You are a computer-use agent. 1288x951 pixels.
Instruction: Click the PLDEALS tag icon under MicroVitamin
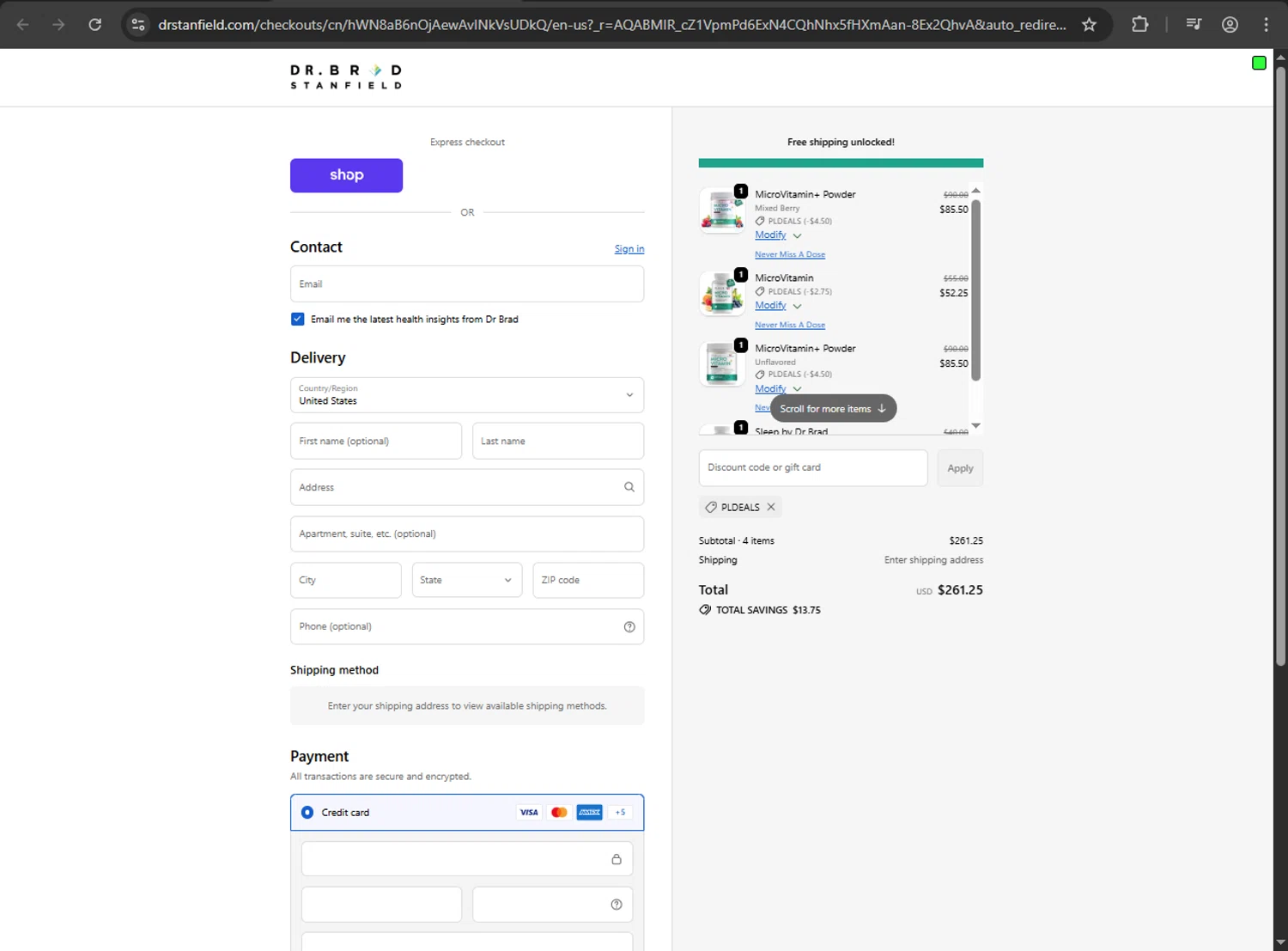click(760, 291)
